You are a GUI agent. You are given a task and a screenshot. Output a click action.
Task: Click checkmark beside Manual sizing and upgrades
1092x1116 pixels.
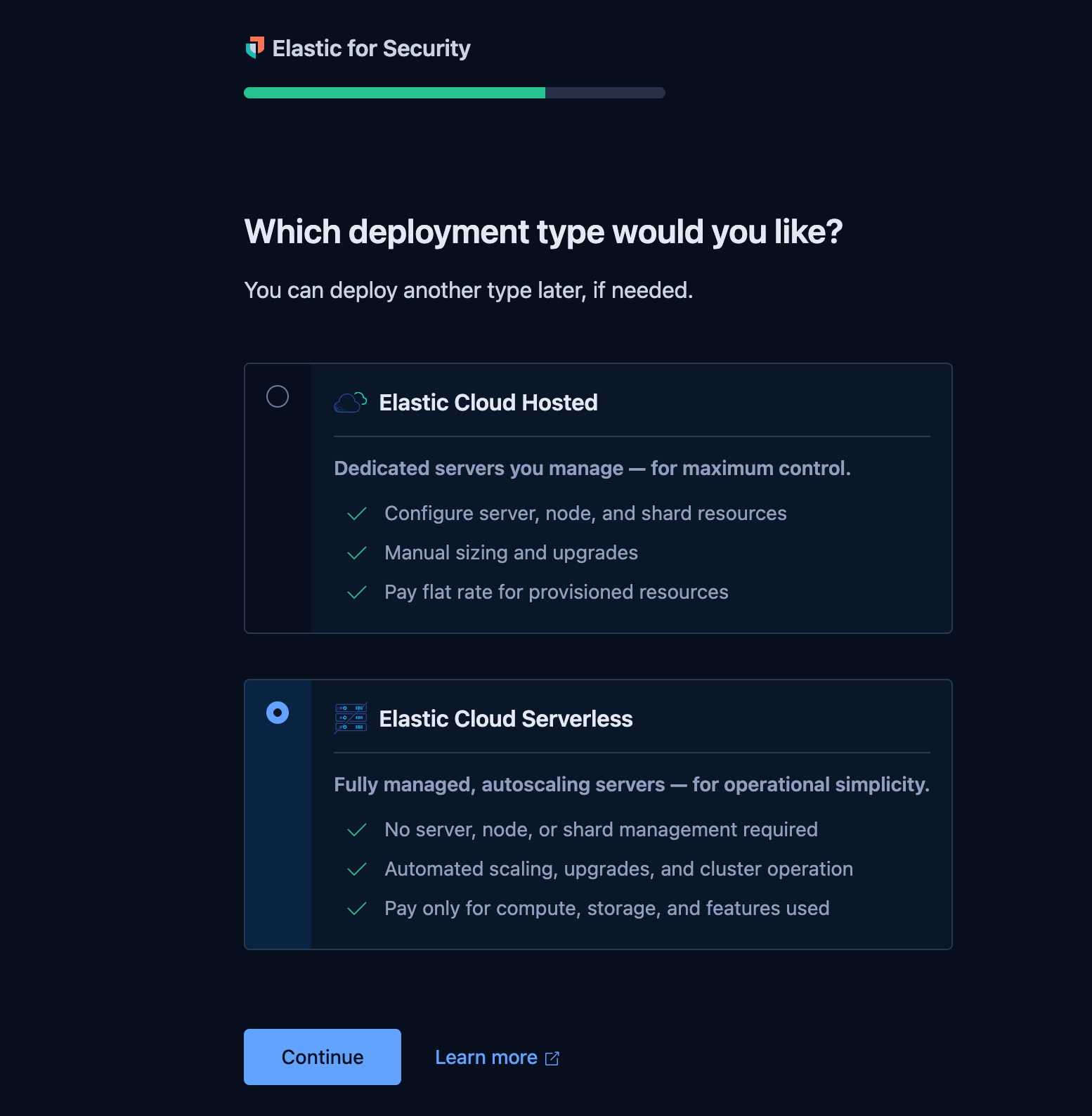pos(357,553)
